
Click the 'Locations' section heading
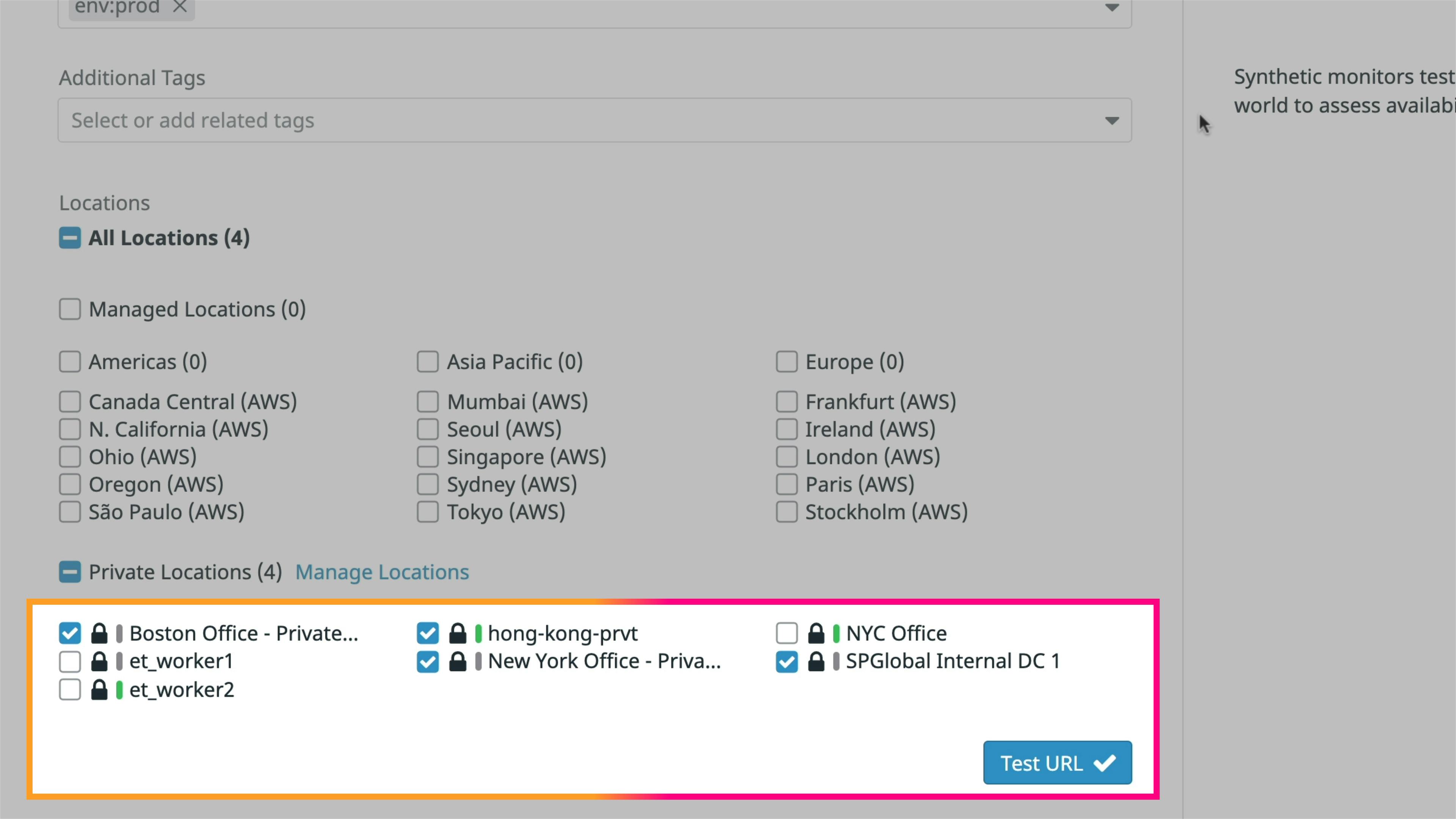105,203
